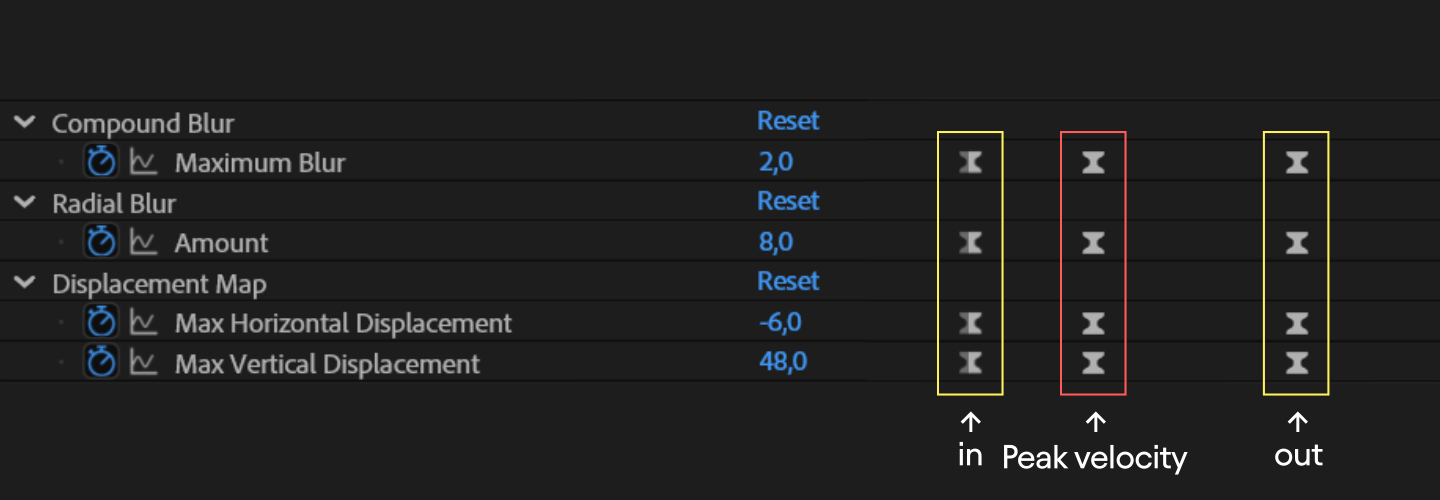This screenshot has height=500, width=1440.
Task: Click graph icon beside Max Horizontal Displacement
Action: (x=145, y=322)
